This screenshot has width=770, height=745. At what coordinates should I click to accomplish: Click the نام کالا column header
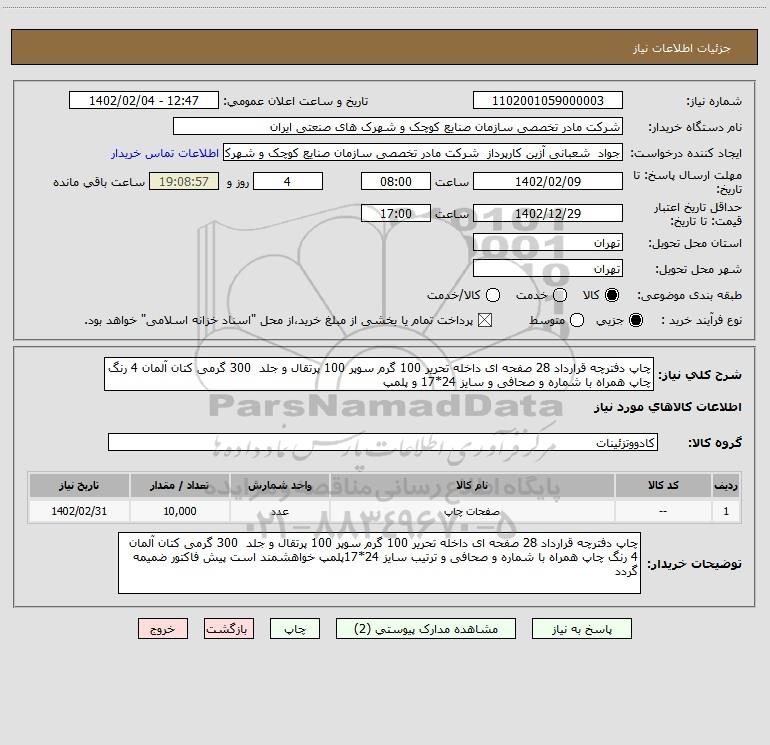[471, 486]
